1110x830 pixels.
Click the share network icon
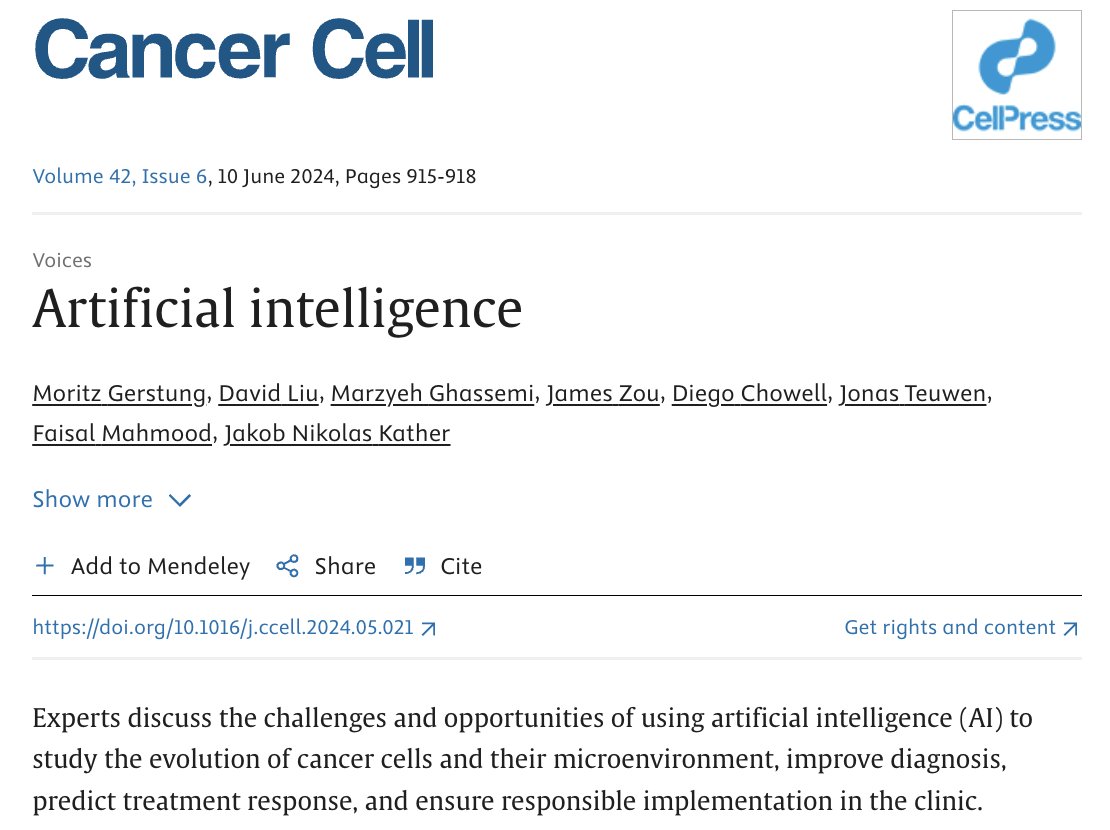[287, 566]
